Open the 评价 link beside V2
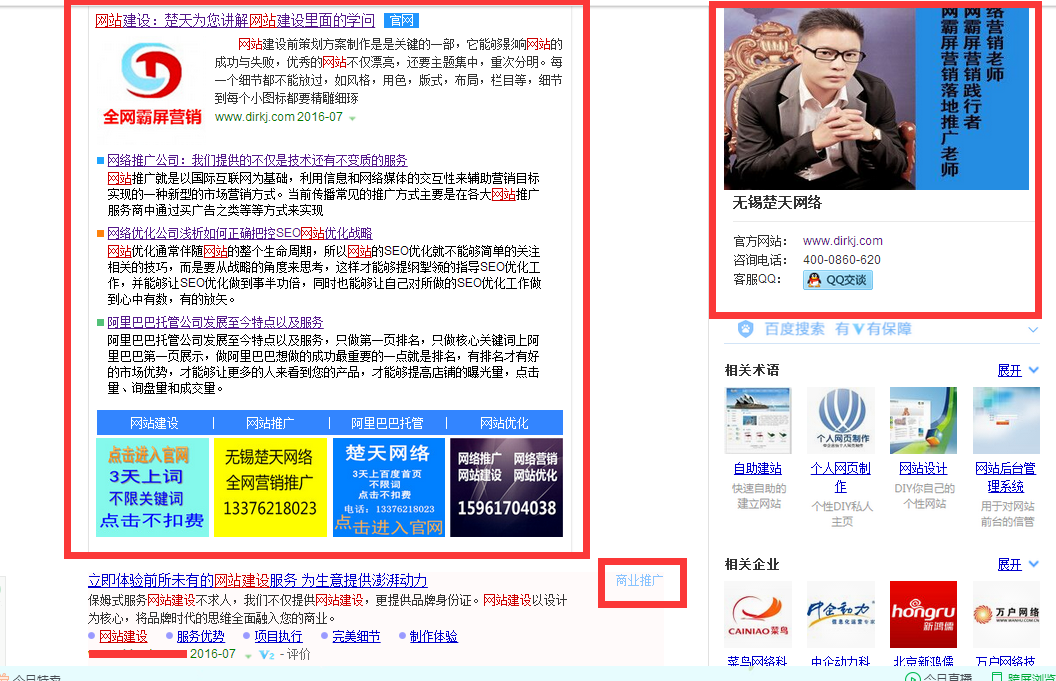 click(x=298, y=654)
